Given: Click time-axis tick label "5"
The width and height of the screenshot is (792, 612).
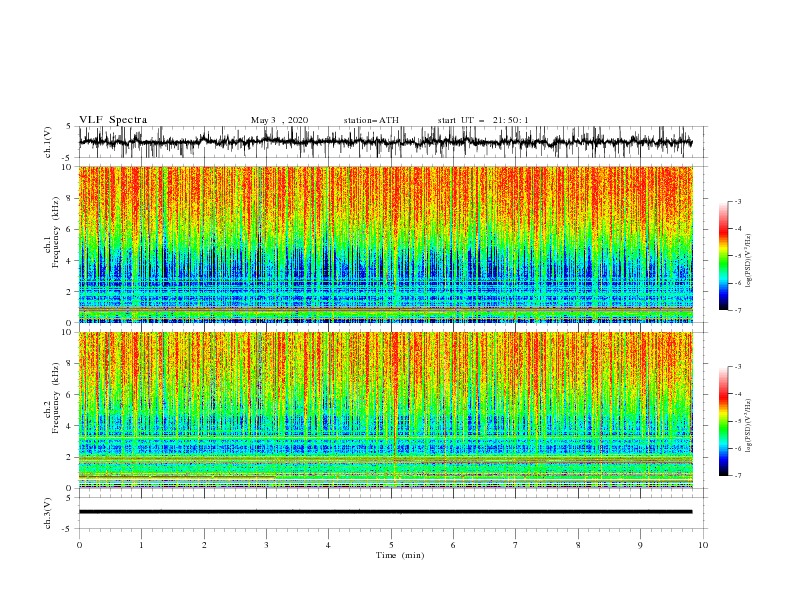Looking at the screenshot, I should pyautogui.click(x=391, y=545).
